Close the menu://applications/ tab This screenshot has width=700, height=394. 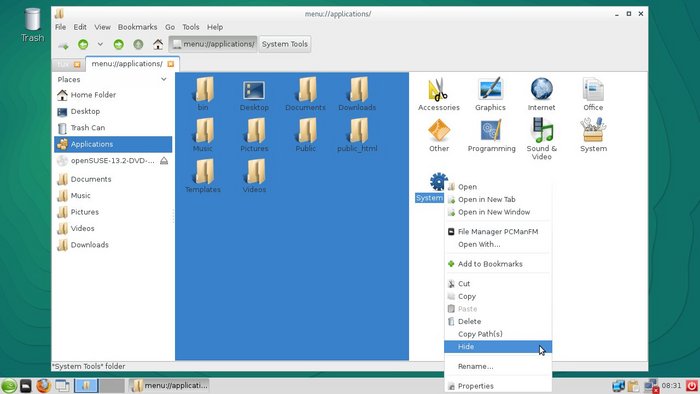click(171, 64)
